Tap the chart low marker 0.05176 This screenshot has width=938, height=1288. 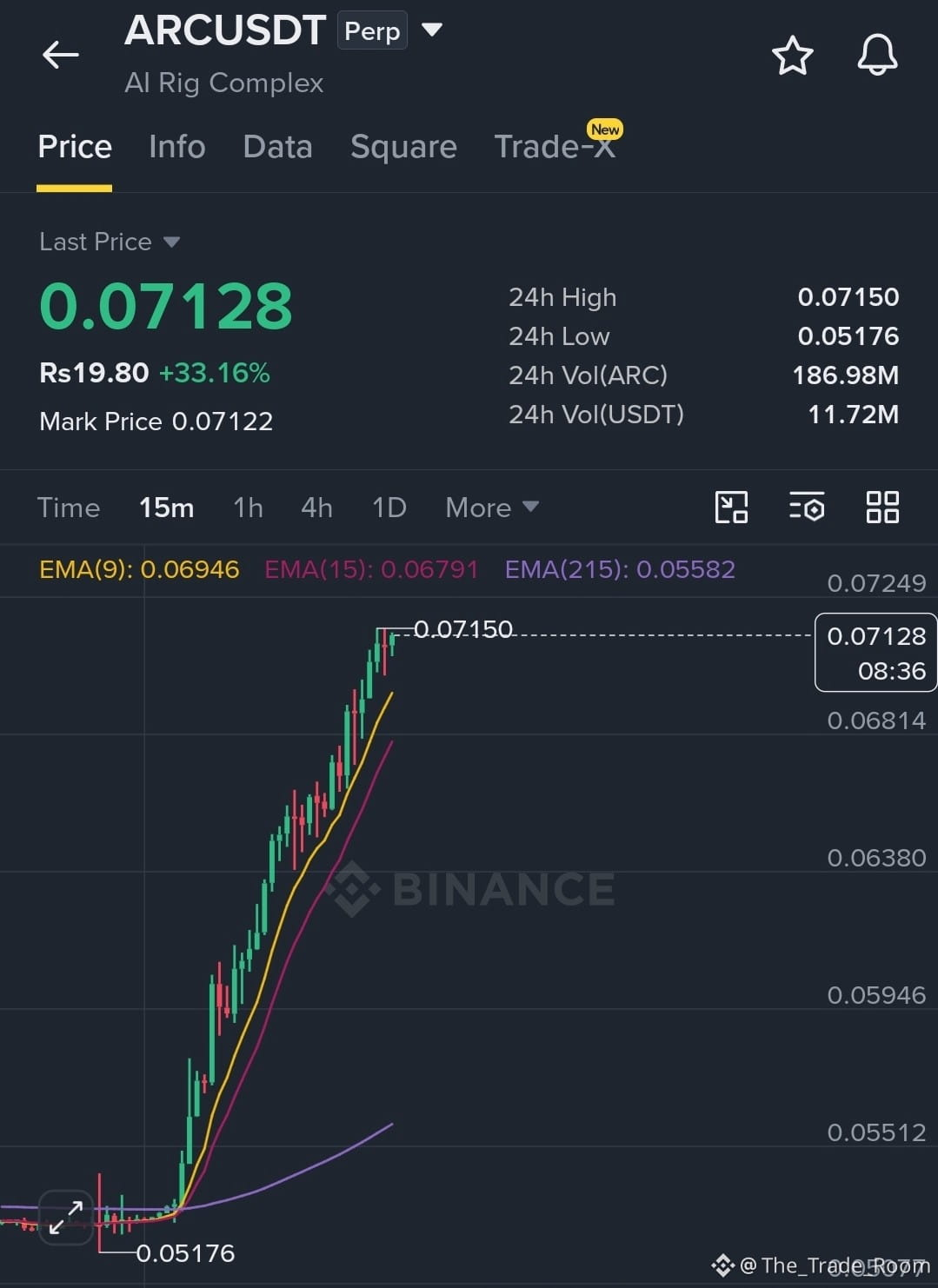(185, 1253)
